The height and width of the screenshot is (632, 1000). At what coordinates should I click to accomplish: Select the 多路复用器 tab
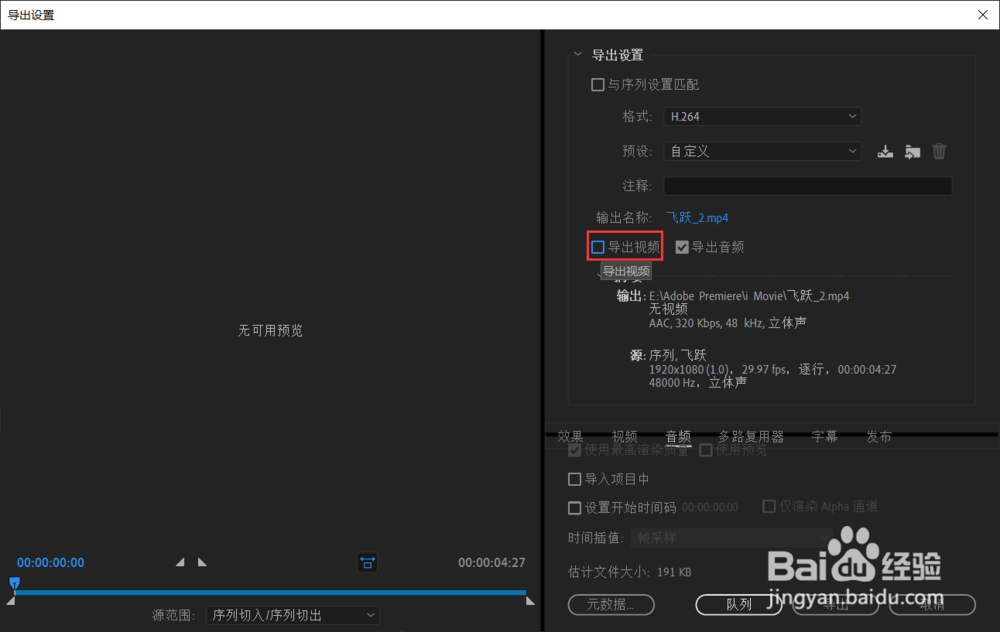coord(751,436)
